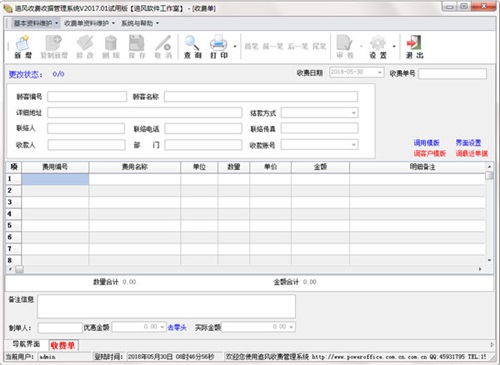
Task: Open the 收费单资料维护 menu
Action: coord(89,23)
